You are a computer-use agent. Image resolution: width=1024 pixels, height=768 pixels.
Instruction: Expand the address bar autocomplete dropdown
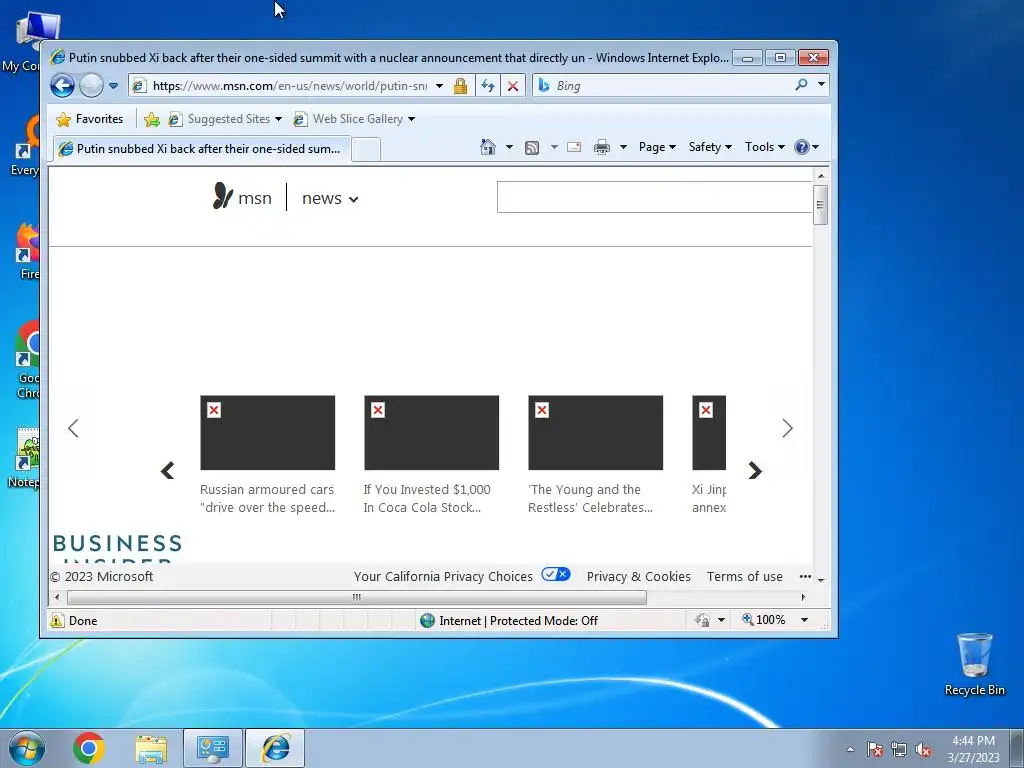coord(440,86)
